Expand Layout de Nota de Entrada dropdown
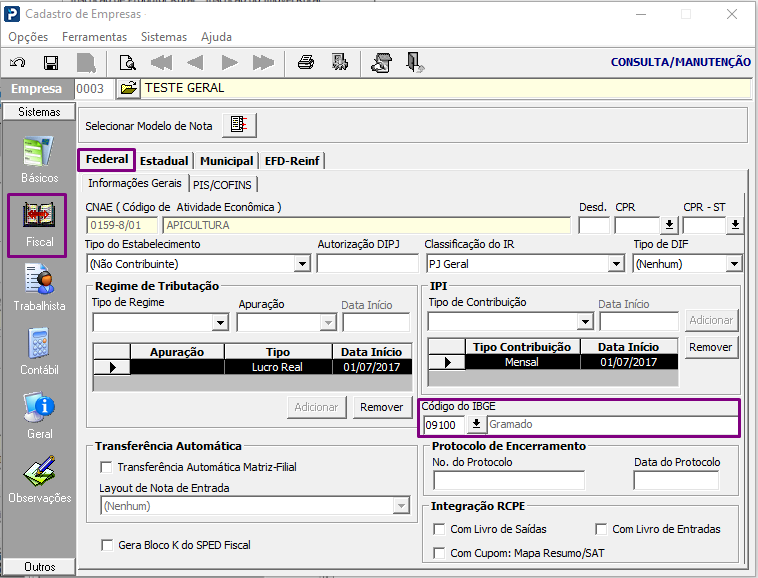Image resolution: width=758 pixels, height=578 pixels. 401,506
